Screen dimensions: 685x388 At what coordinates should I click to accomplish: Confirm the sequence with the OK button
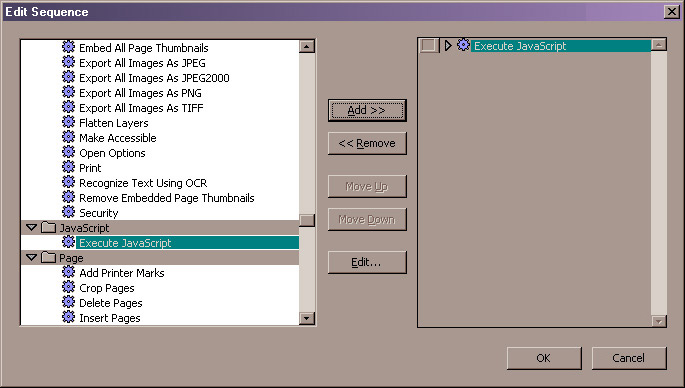[544, 358]
